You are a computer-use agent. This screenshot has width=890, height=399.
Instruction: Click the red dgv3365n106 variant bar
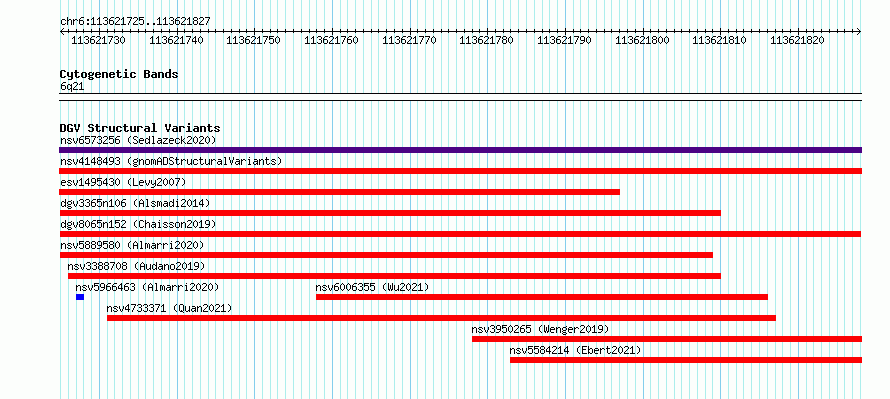pos(390,213)
